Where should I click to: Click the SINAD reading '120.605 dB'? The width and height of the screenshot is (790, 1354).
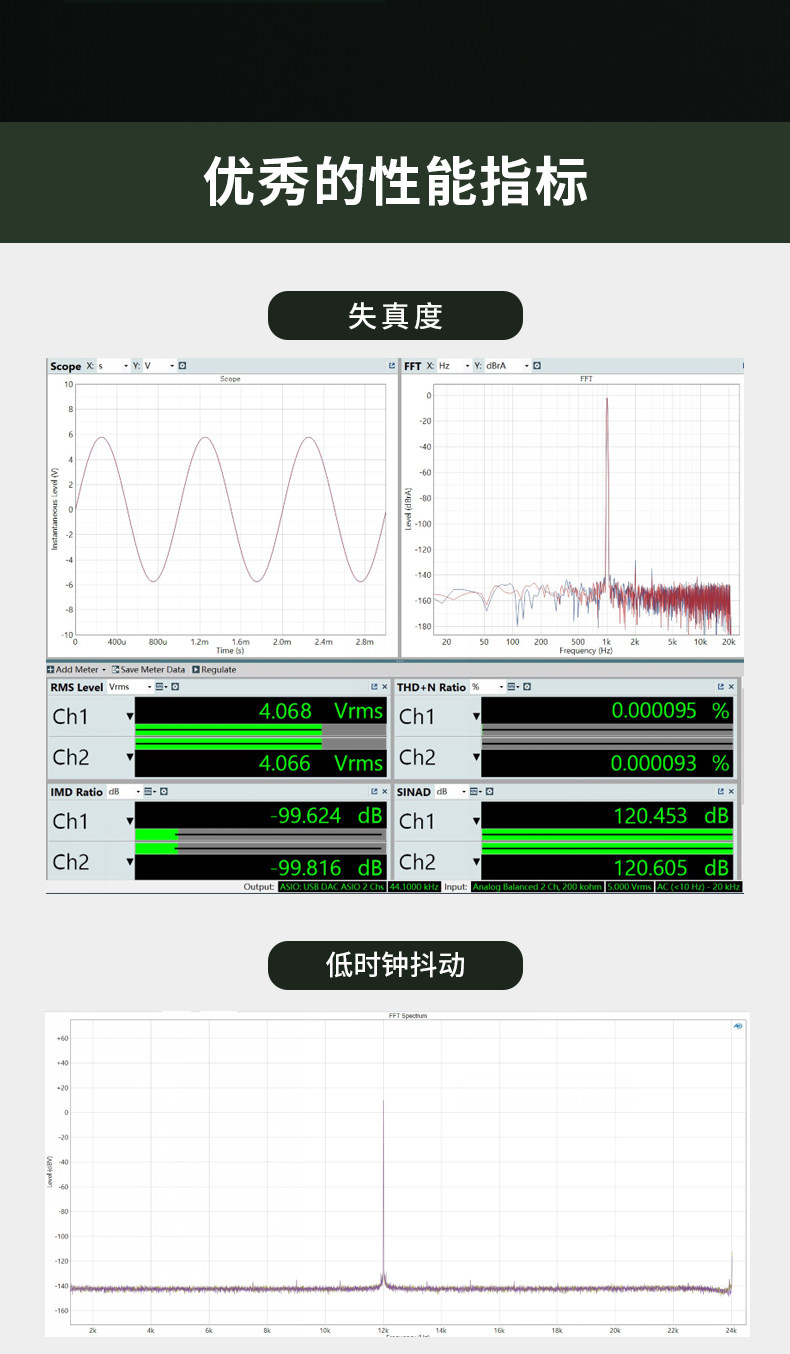point(671,868)
